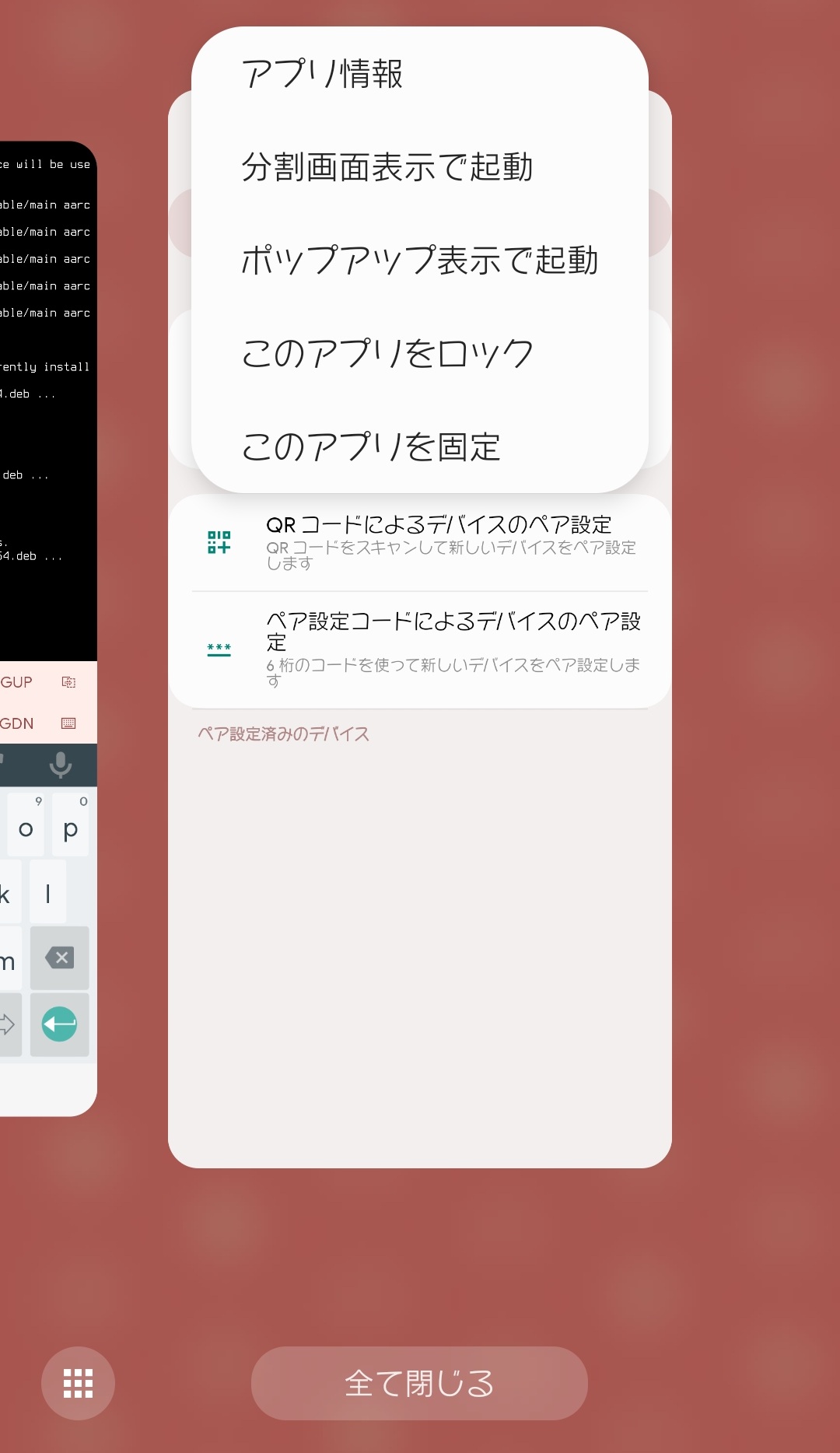Tap the icon beside GUP label
This screenshot has width=840, height=1453.
(x=68, y=682)
